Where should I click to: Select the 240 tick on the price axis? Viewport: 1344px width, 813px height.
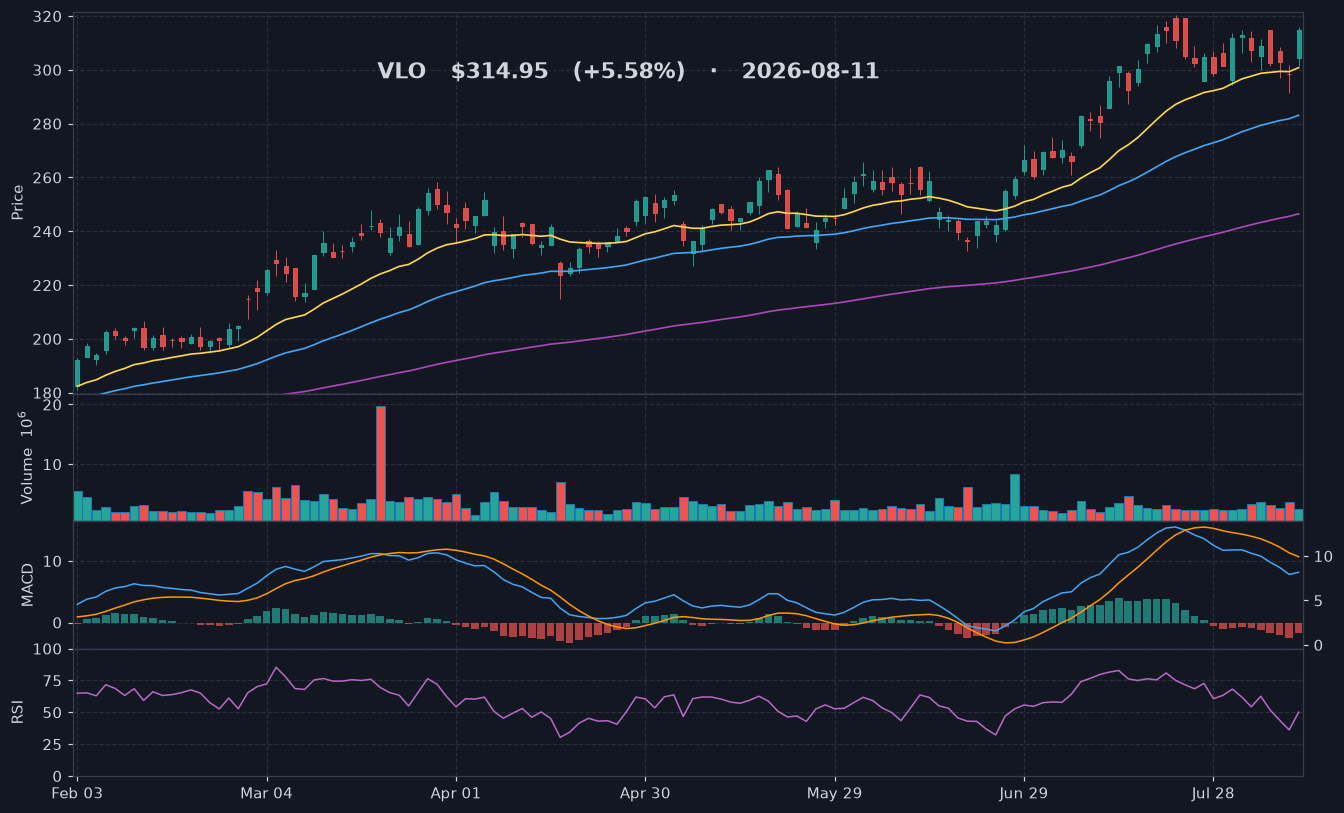pyautogui.click(x=49, y=232)
